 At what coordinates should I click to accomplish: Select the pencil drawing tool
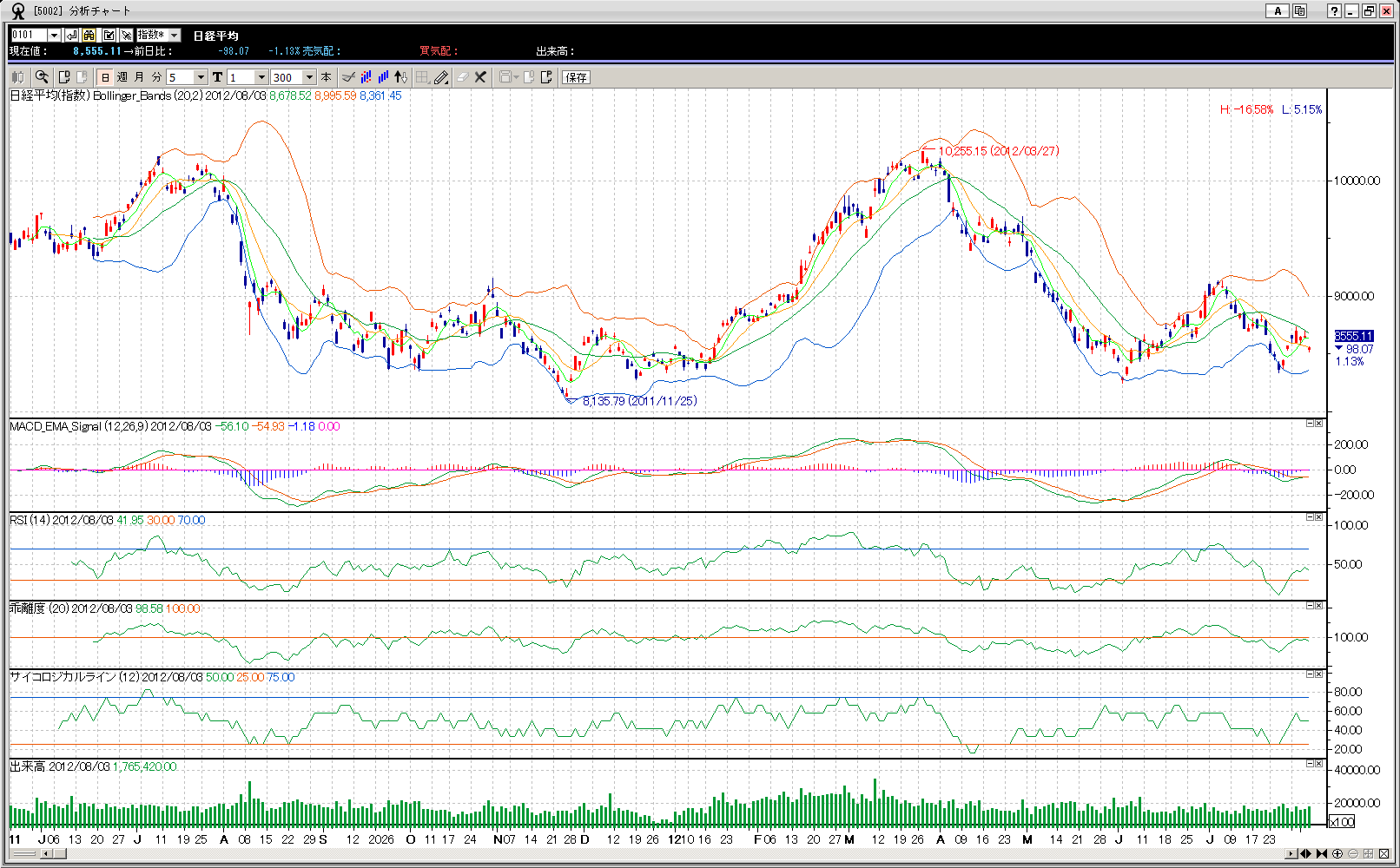pyautogui.click(x=441, y=77)
